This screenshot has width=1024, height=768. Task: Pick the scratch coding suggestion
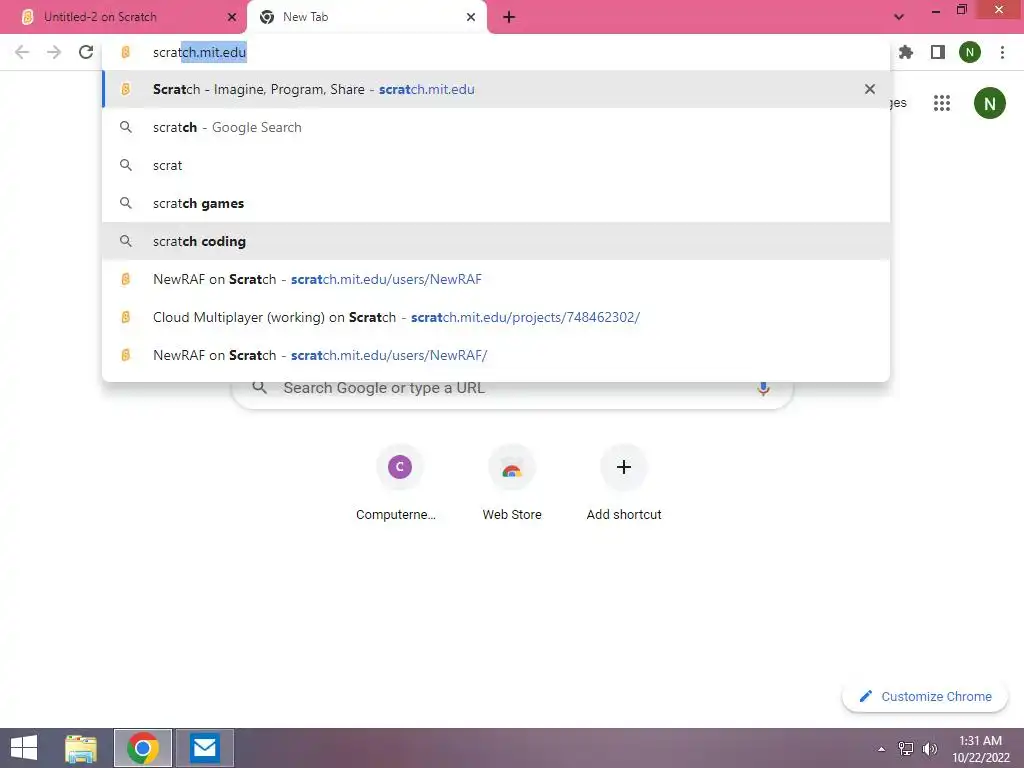pyautogui.click(x=496, y=241)
